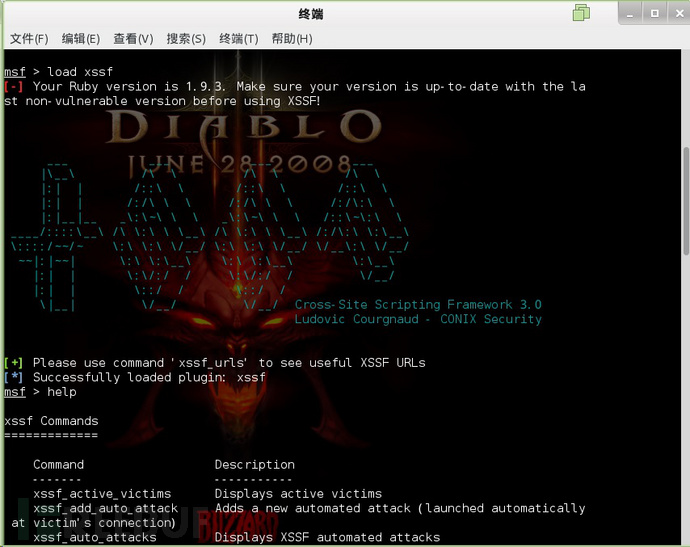Open the 编辑(E) menu
Image resolution: width=690 pixels, height=547 pixels.
pyautogui.click(x=81, y=39)
